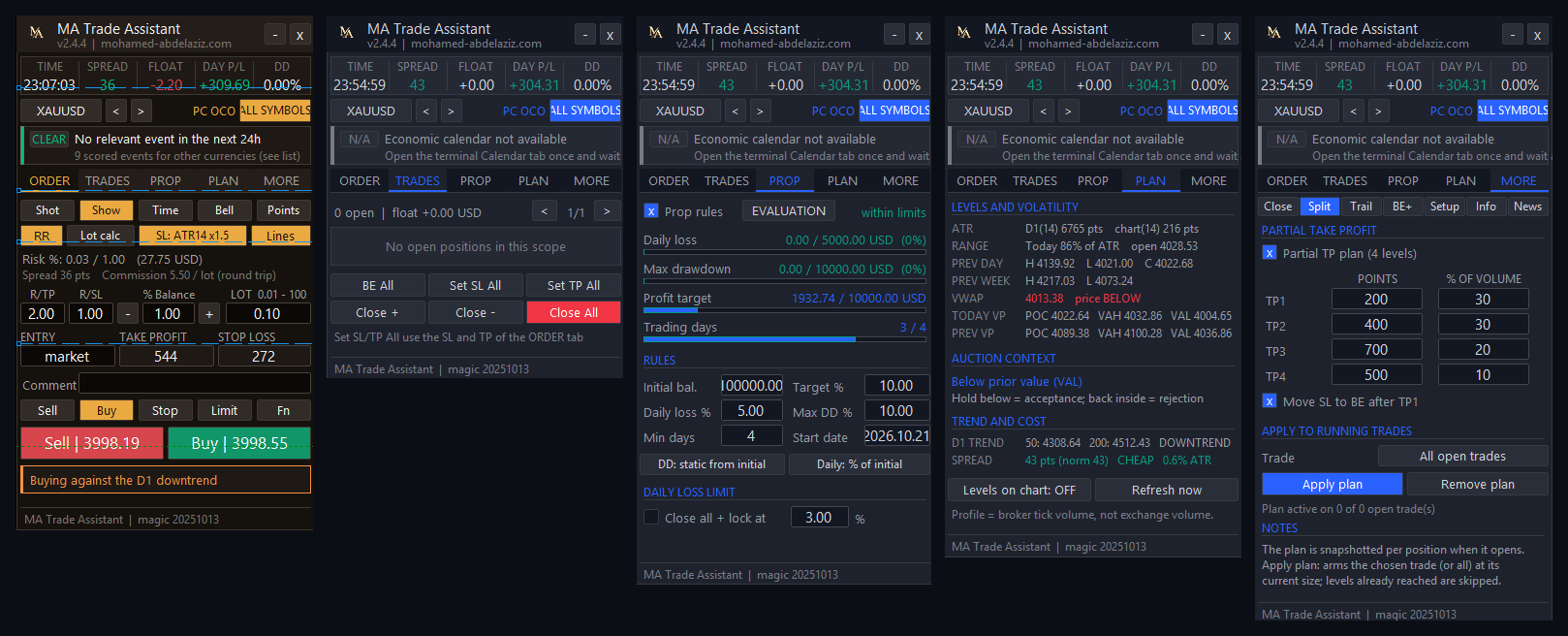Click the red Close All button
The image size is (1568, 636).
574,312
